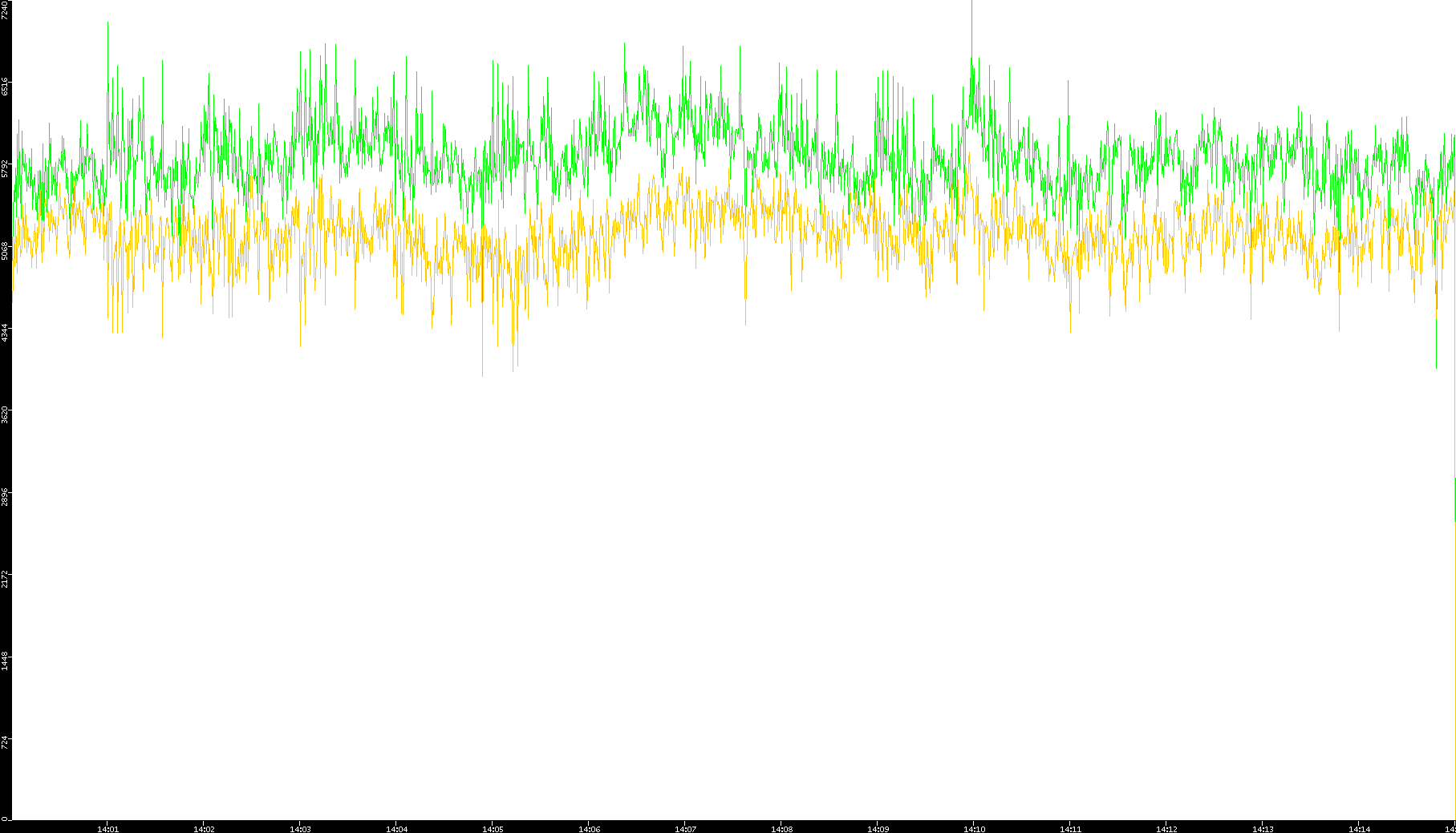Click the 14:01 time axis label
This screenshot has width=1456, height=833.
108,829
